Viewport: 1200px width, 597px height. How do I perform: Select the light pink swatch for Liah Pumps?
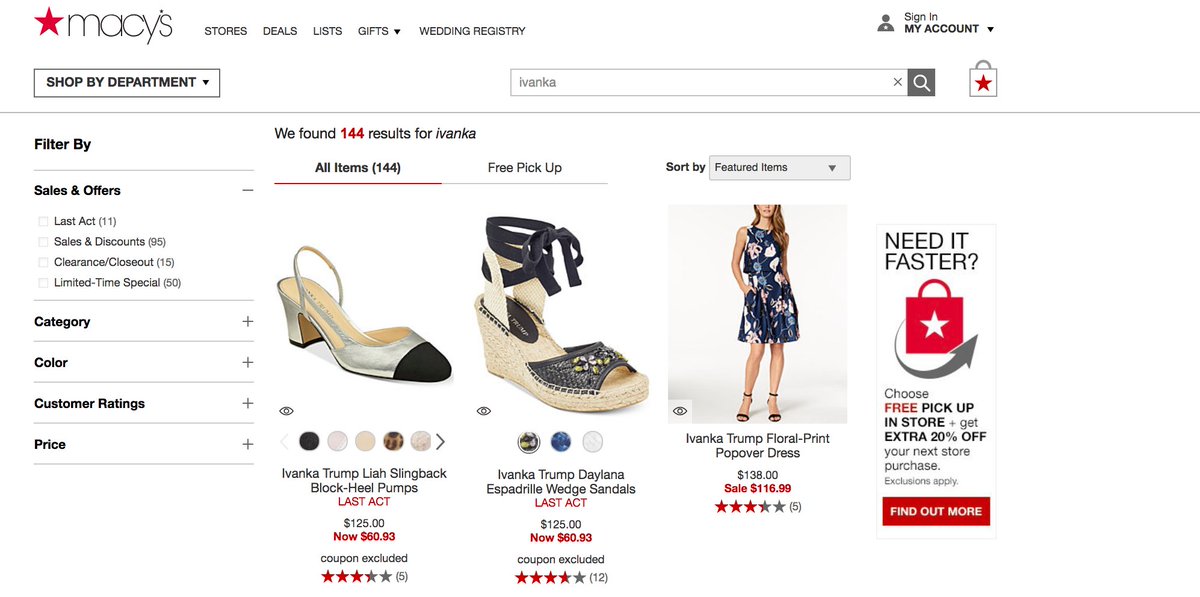337,441
